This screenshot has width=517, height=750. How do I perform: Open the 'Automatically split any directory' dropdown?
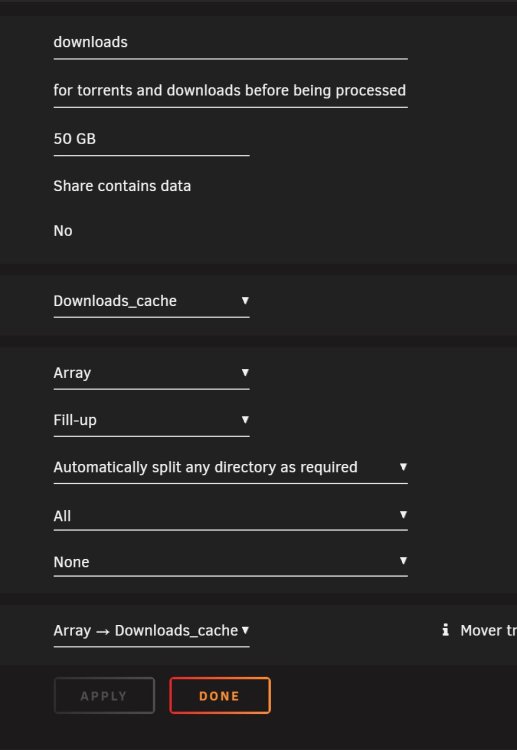pyautogui.click(x=231, y=467)
